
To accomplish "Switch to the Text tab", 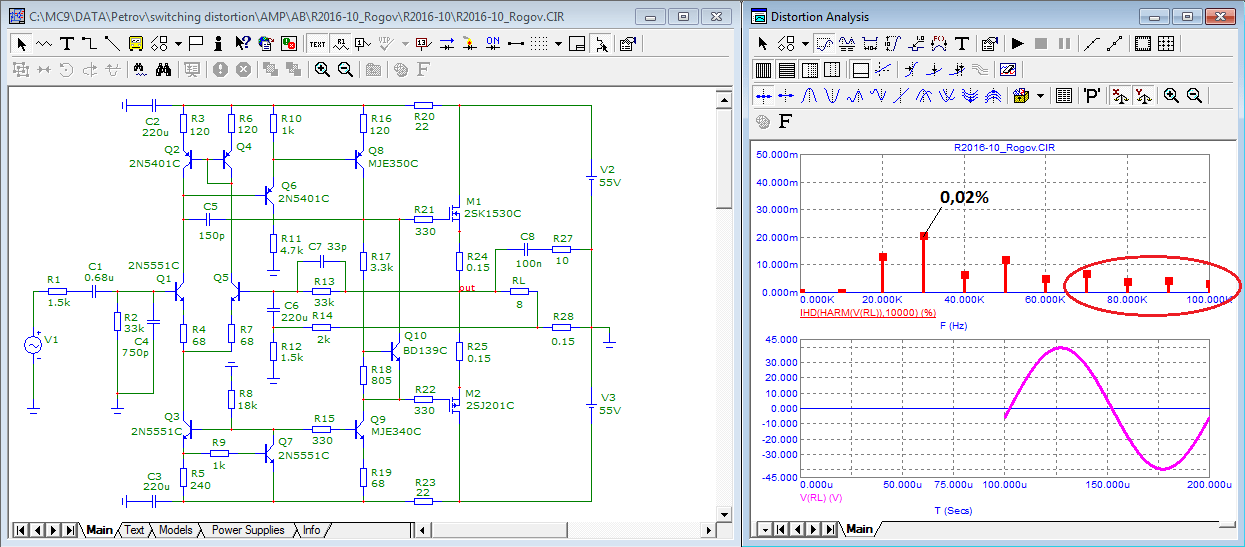I will pyautogui.click(x=134, y=530).
